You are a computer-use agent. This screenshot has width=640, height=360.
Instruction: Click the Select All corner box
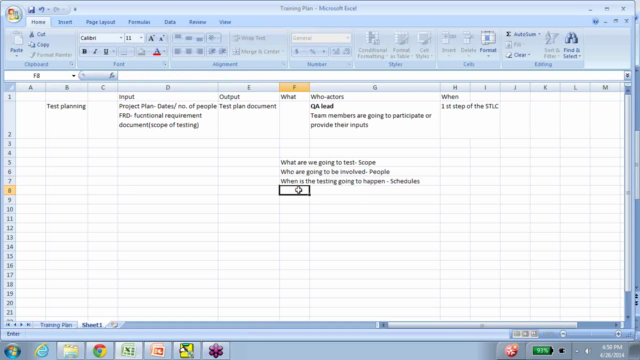pos(10,87)
